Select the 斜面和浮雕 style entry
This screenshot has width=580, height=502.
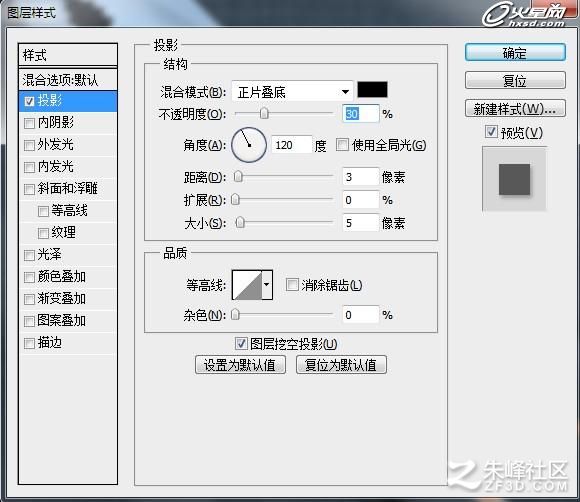point(68,189)
